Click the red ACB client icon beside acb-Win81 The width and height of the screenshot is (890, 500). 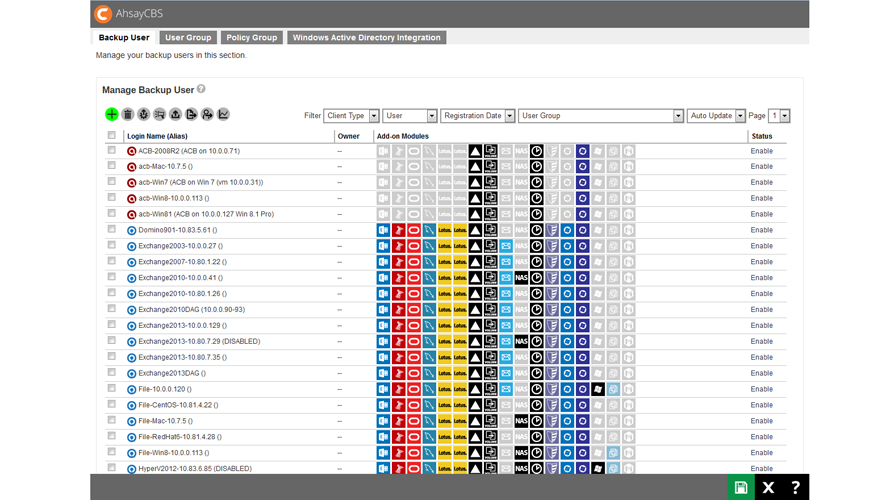point(132,215)
